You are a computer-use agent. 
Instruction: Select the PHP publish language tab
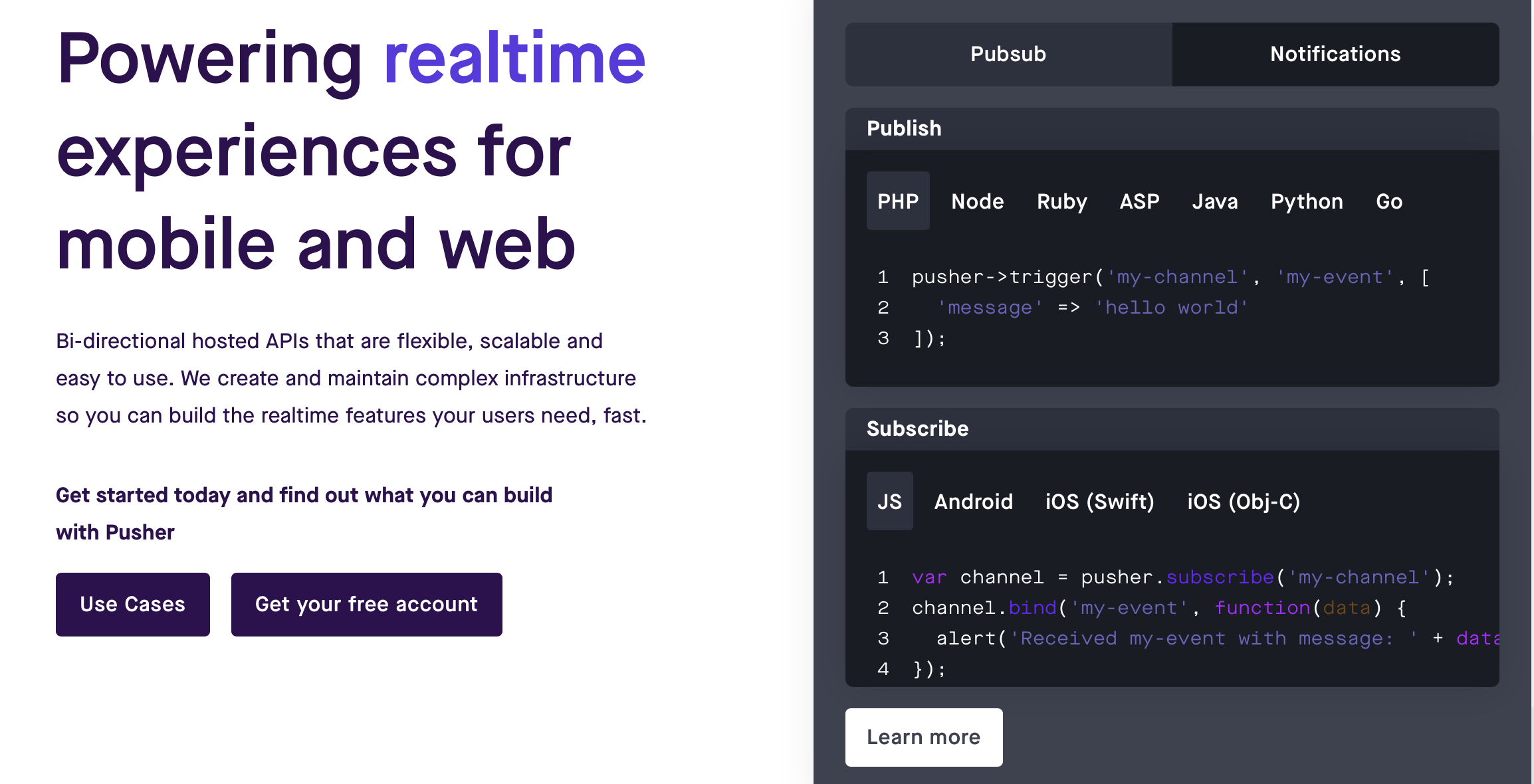click(898, 201)
